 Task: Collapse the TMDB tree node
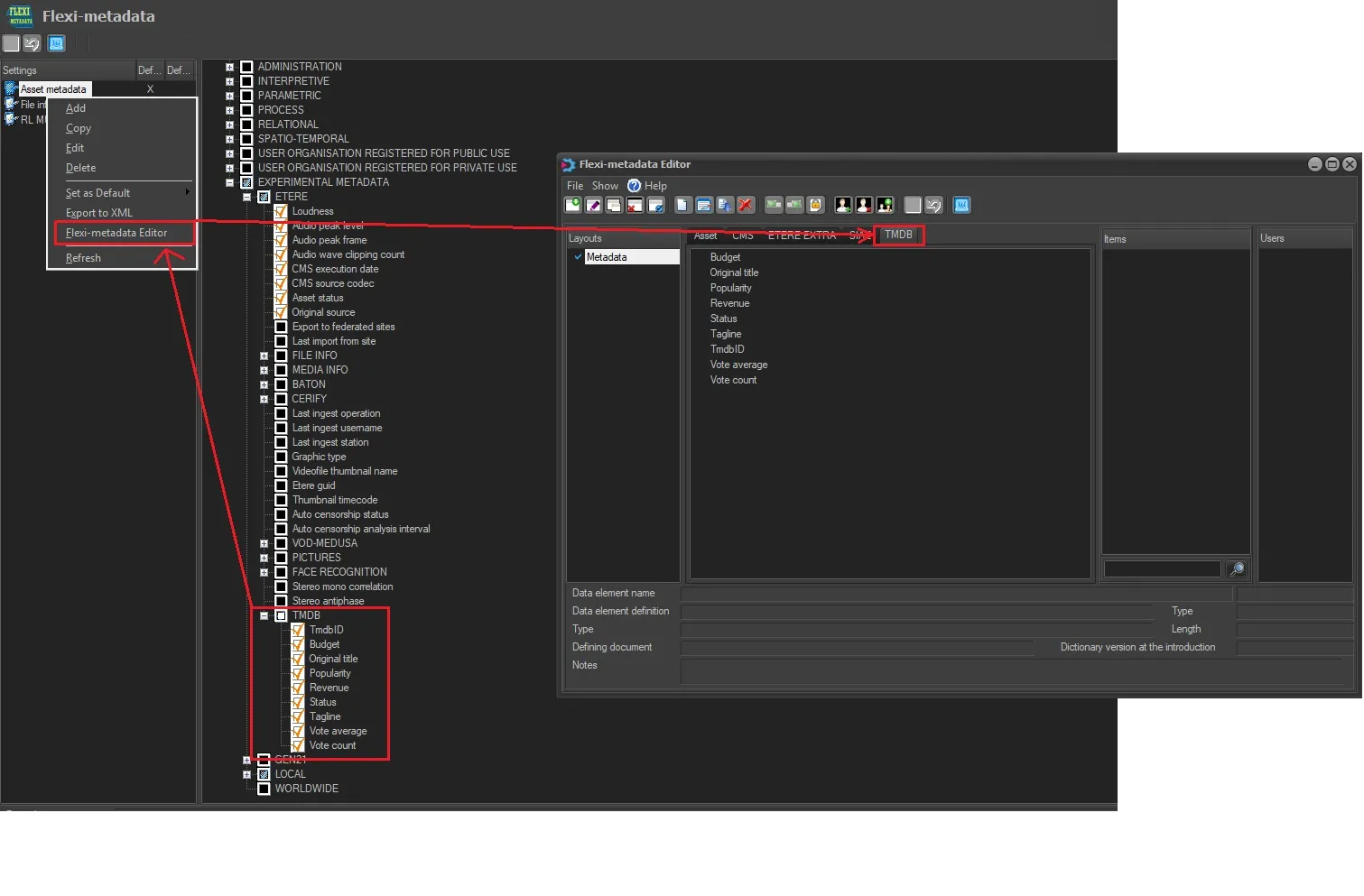coord(264,615)
